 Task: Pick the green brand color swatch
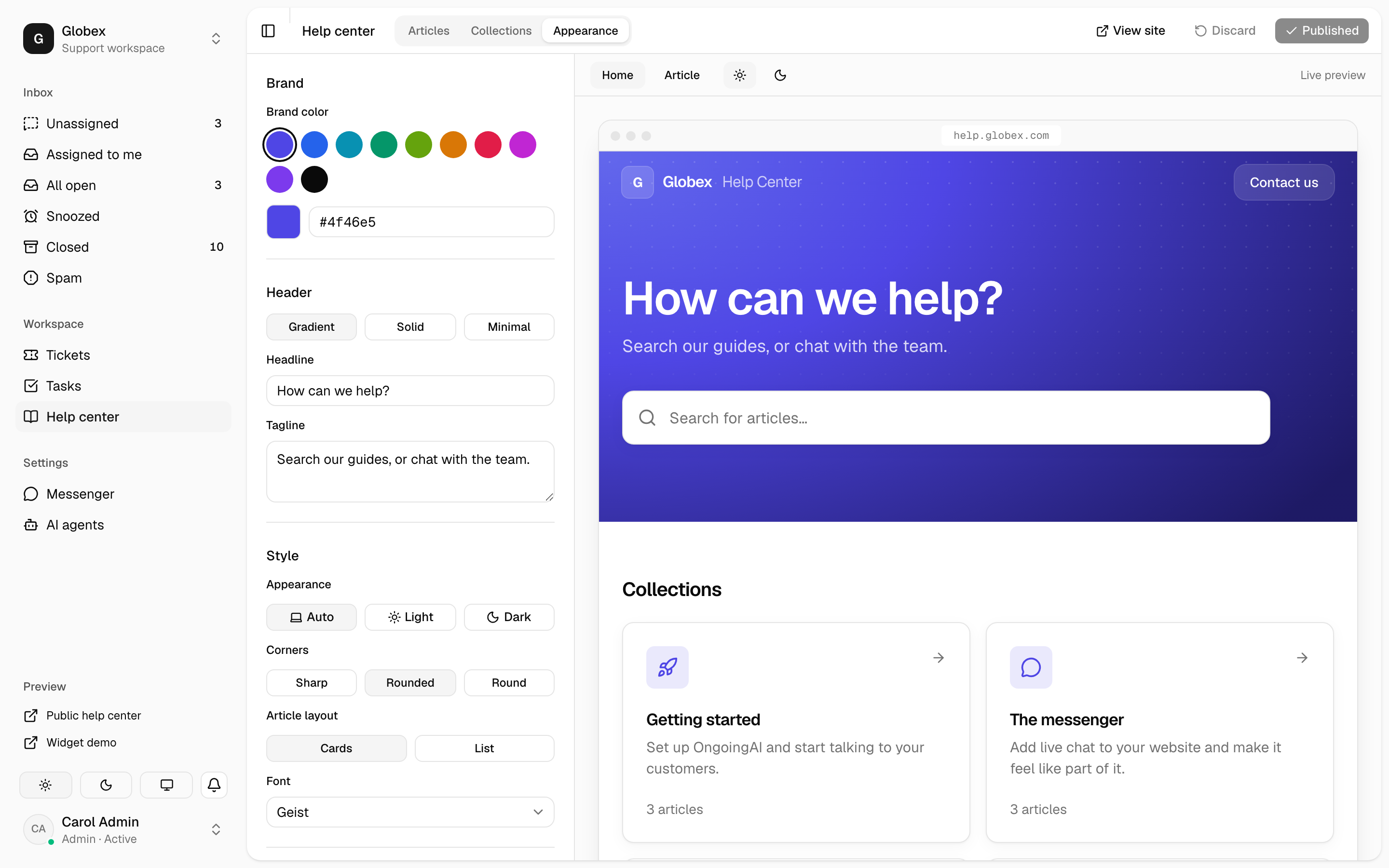(383, 145)
